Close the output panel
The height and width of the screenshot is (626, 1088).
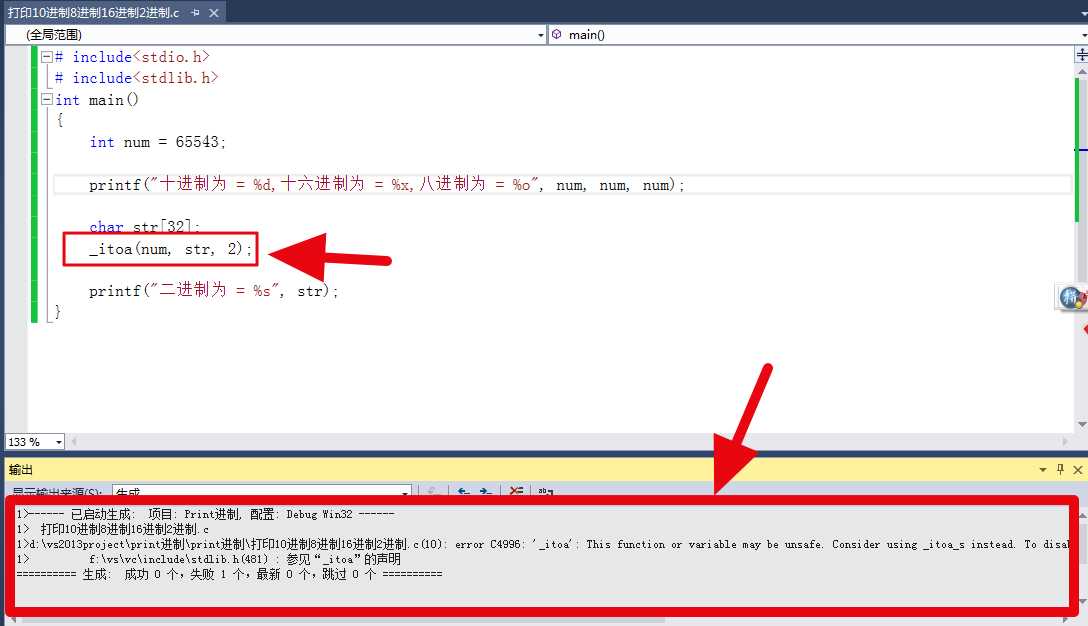pyautogui.click(x=1077, y=469)
